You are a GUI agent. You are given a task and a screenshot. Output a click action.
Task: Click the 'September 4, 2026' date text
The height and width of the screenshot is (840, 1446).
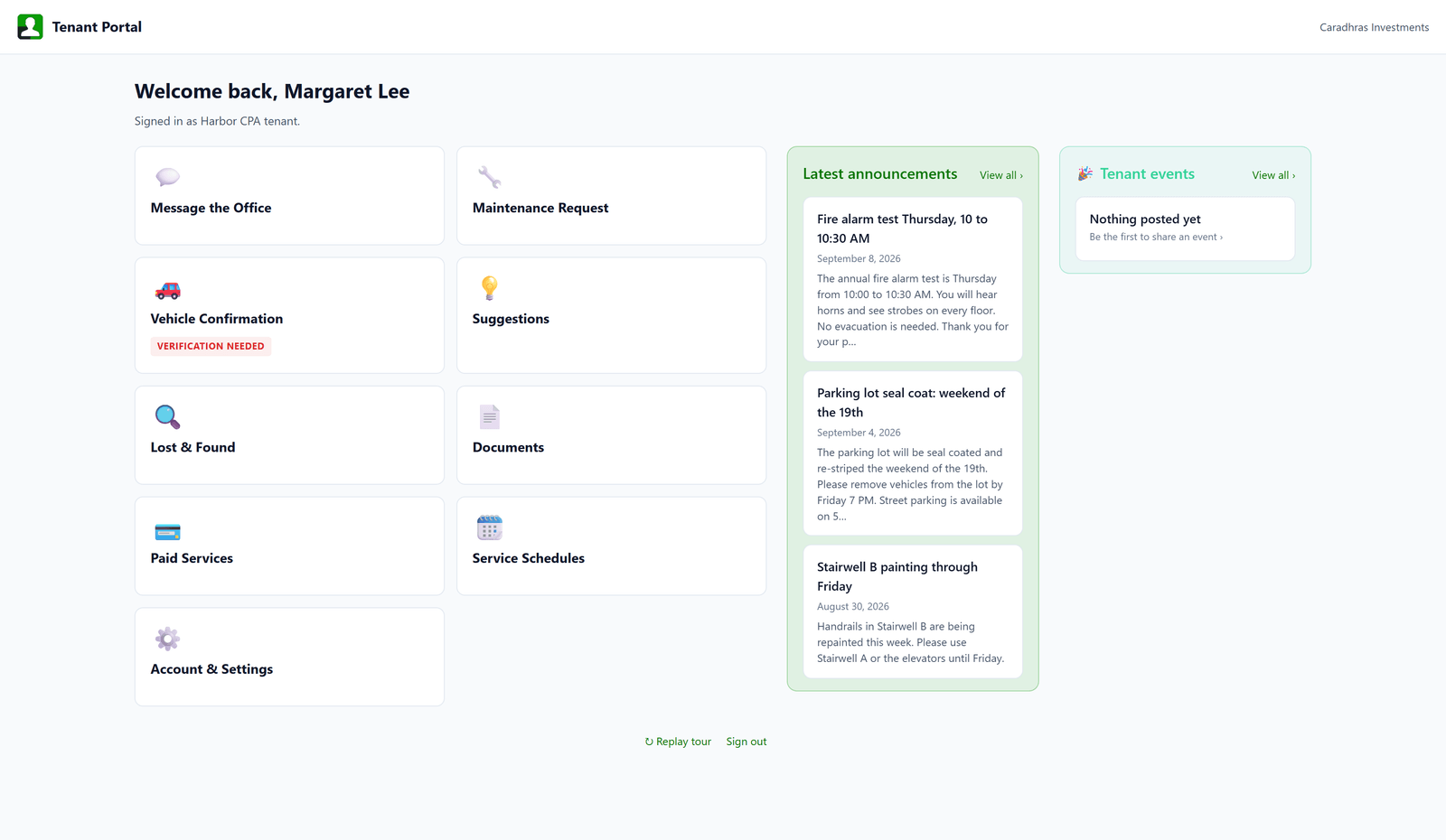pyautogui.click(x=859, y=433)
